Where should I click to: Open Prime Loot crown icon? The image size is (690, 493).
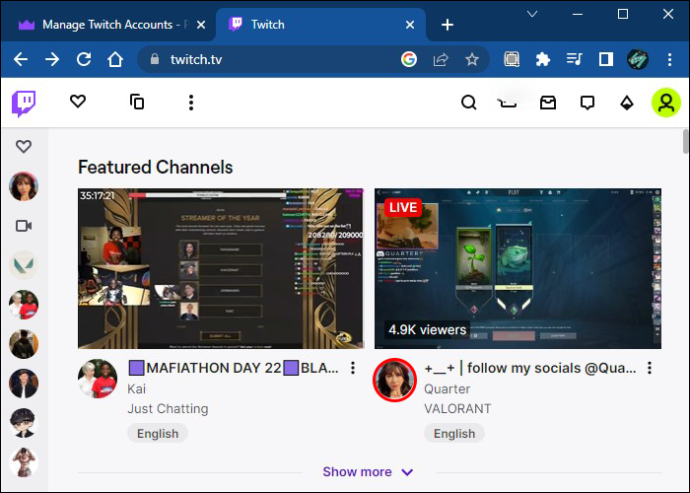click(x=507, y=103)
